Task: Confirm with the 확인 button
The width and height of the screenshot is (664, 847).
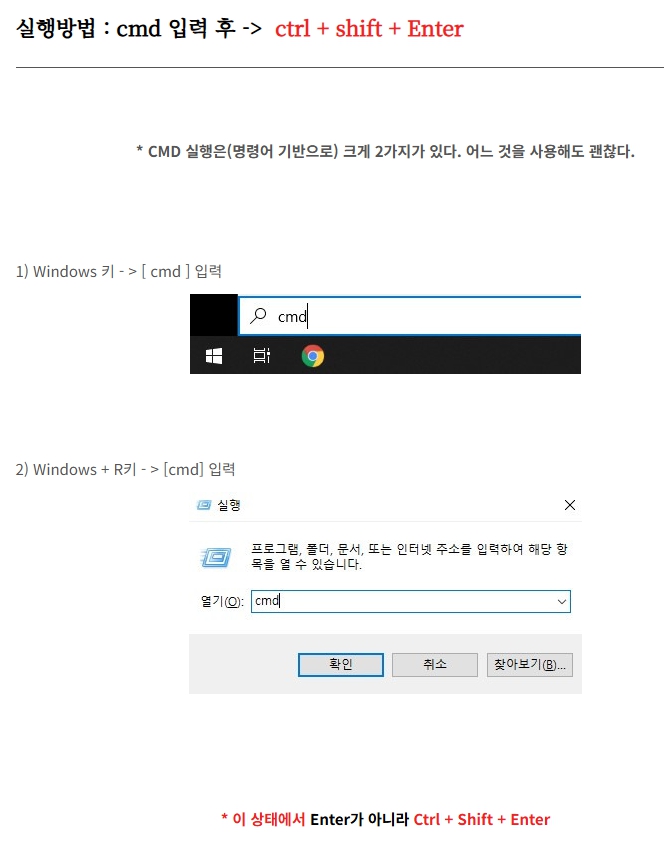Action: [x=341, y=664]
